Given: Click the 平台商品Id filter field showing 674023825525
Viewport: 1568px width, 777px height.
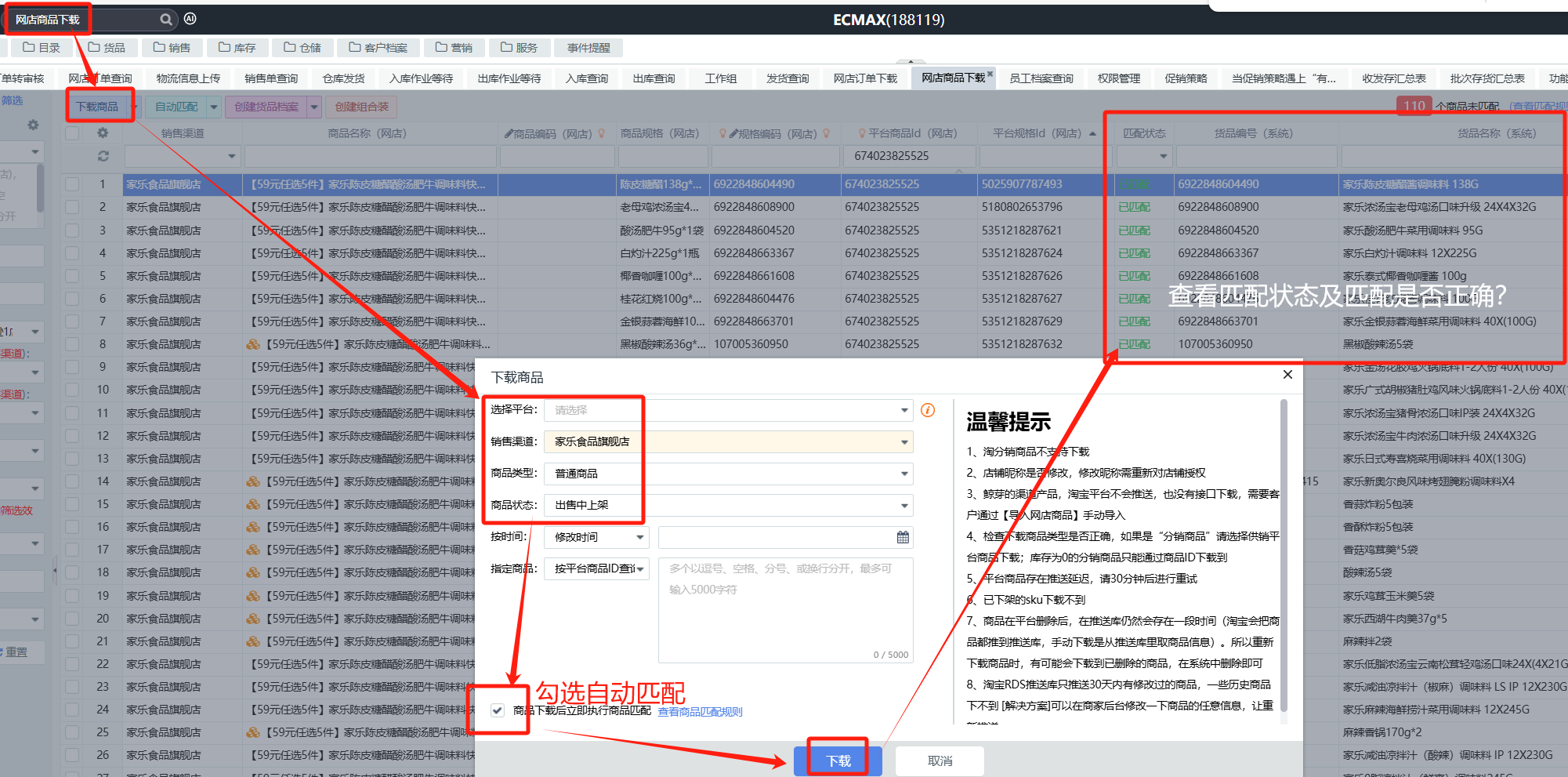Looking at the screenshot, I should tap(909, 156).
